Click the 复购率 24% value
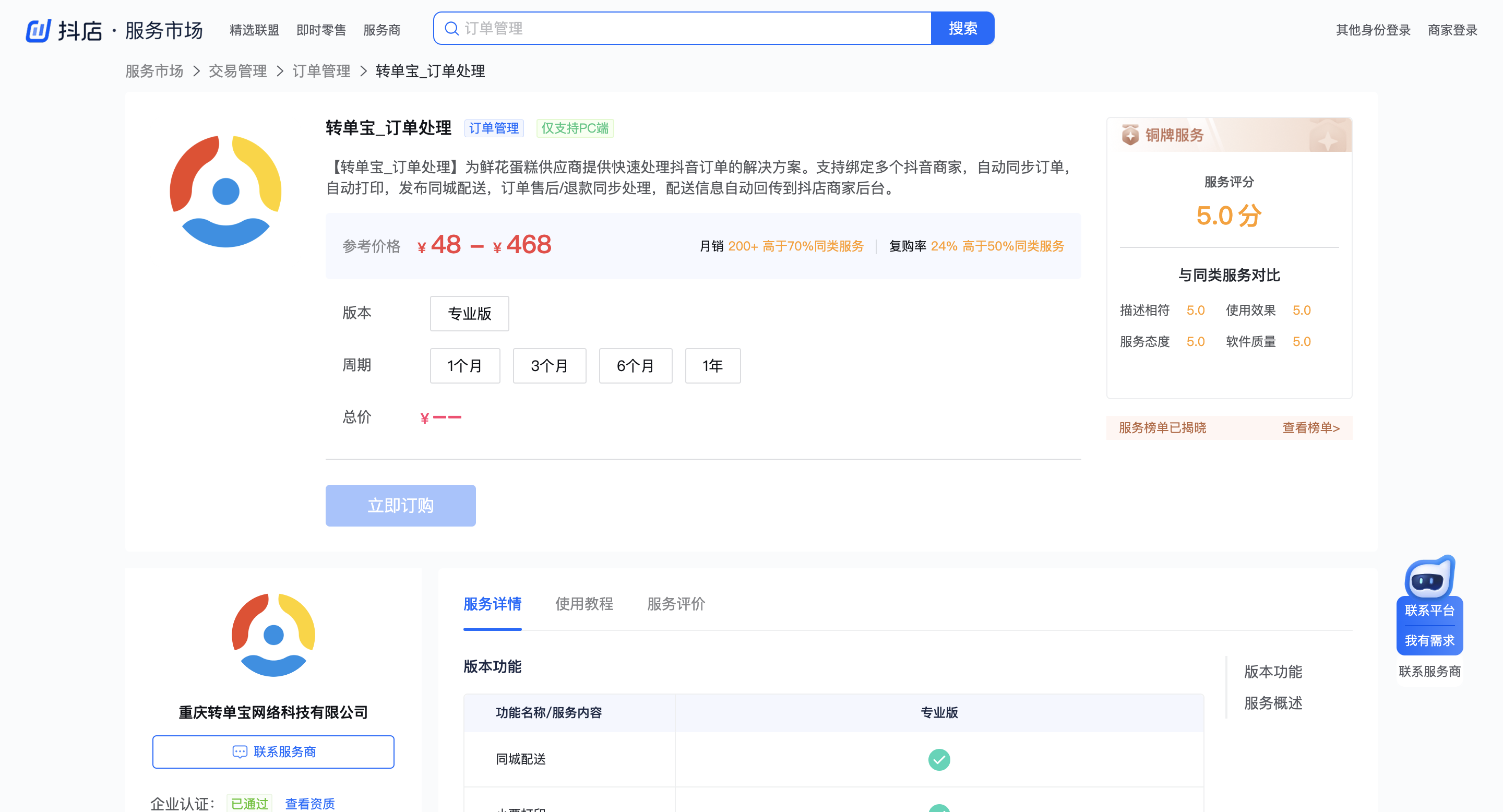The image size is (1503, 812). 944,246
